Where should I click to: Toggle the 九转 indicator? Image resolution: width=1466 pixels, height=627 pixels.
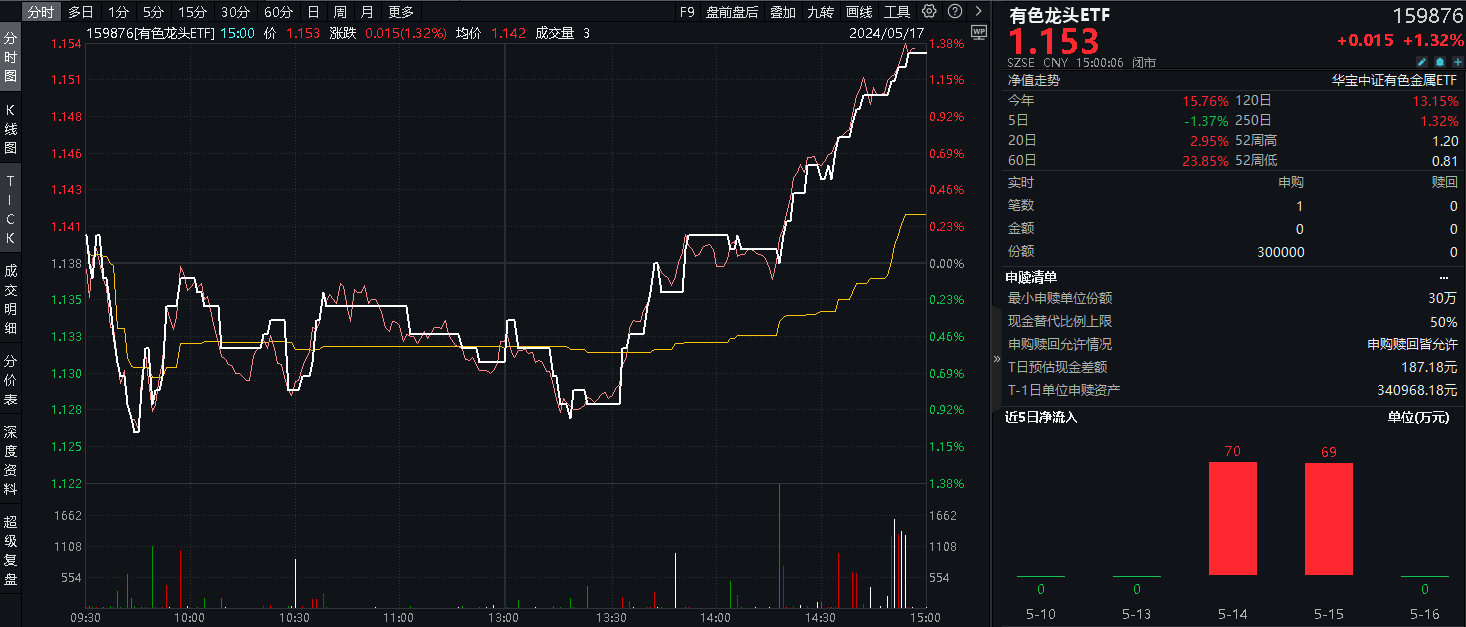pyautogui.click(x=820, y=12)
